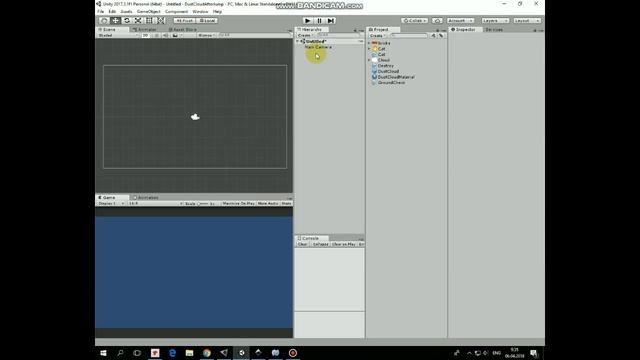Open the Layout dropdown
The width and height of the screenshot is (640, 360).
pyautogui.click(x=527, y=20)
